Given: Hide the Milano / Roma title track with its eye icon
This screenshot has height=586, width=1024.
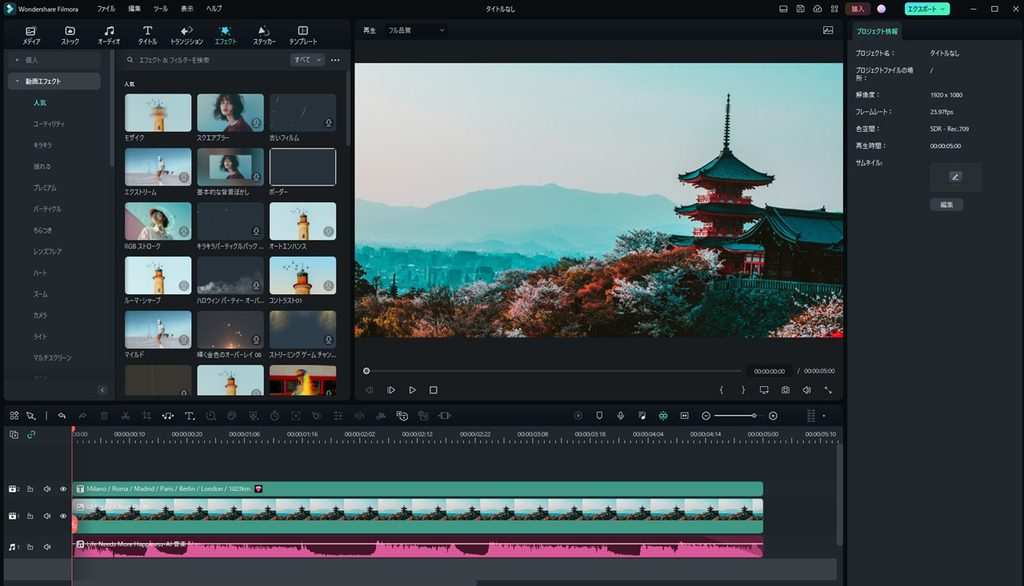Looking at the screenshot, I should pos(63,489).
